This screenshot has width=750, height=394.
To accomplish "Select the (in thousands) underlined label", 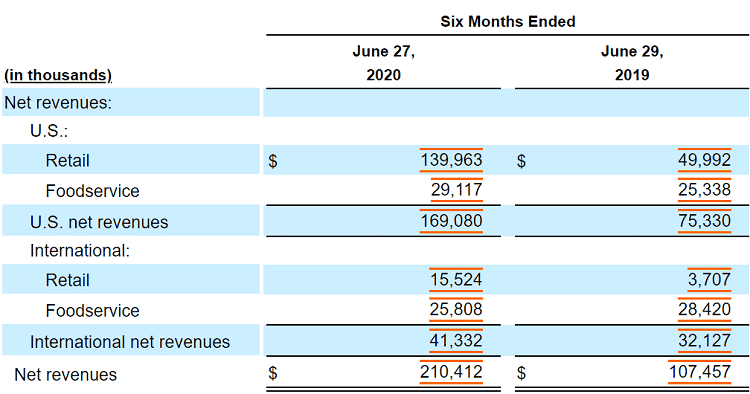I will [x=58, y=75].
